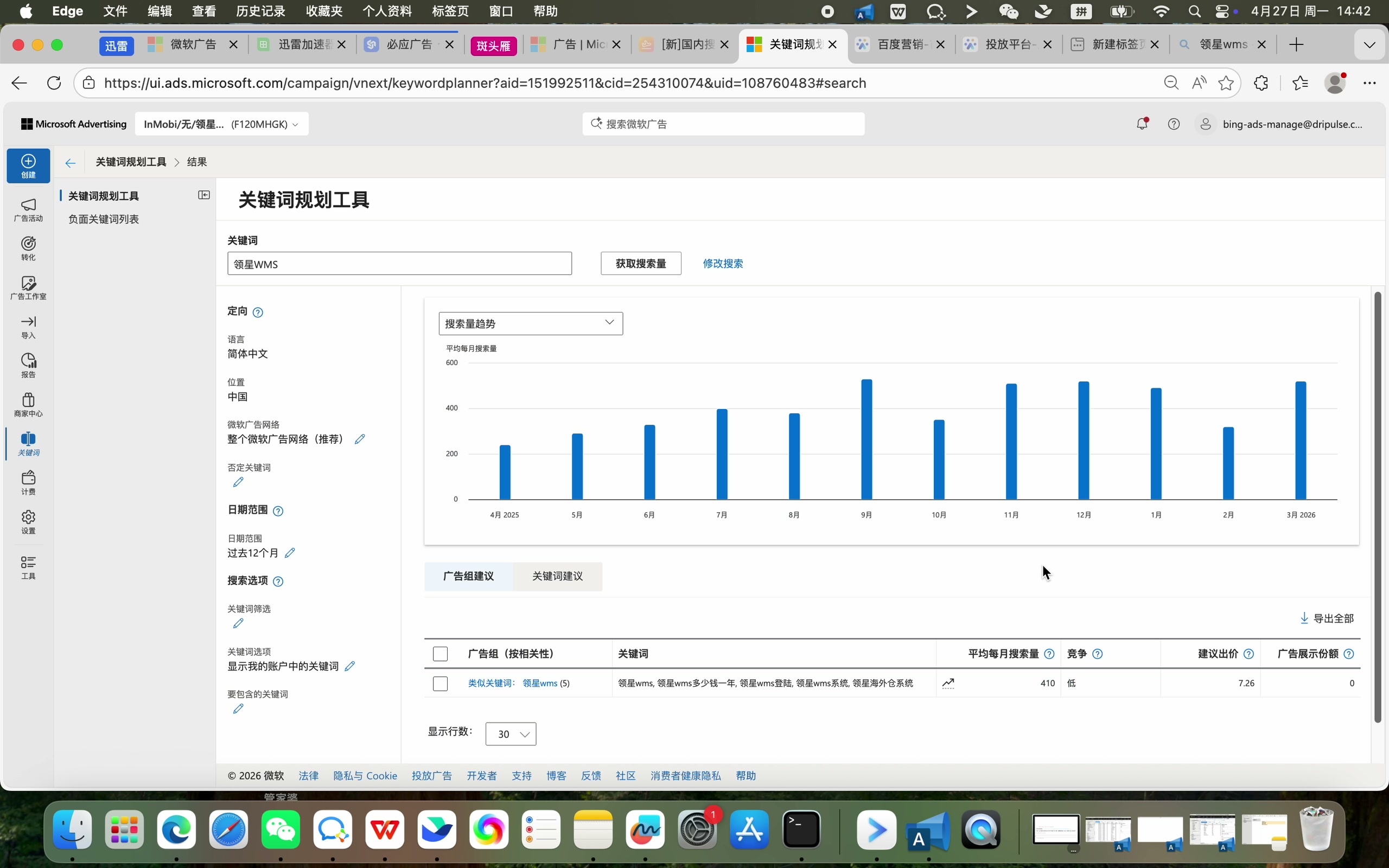Click help icon next to 搜索选项

pyautogui.click(x=278, y=582)
